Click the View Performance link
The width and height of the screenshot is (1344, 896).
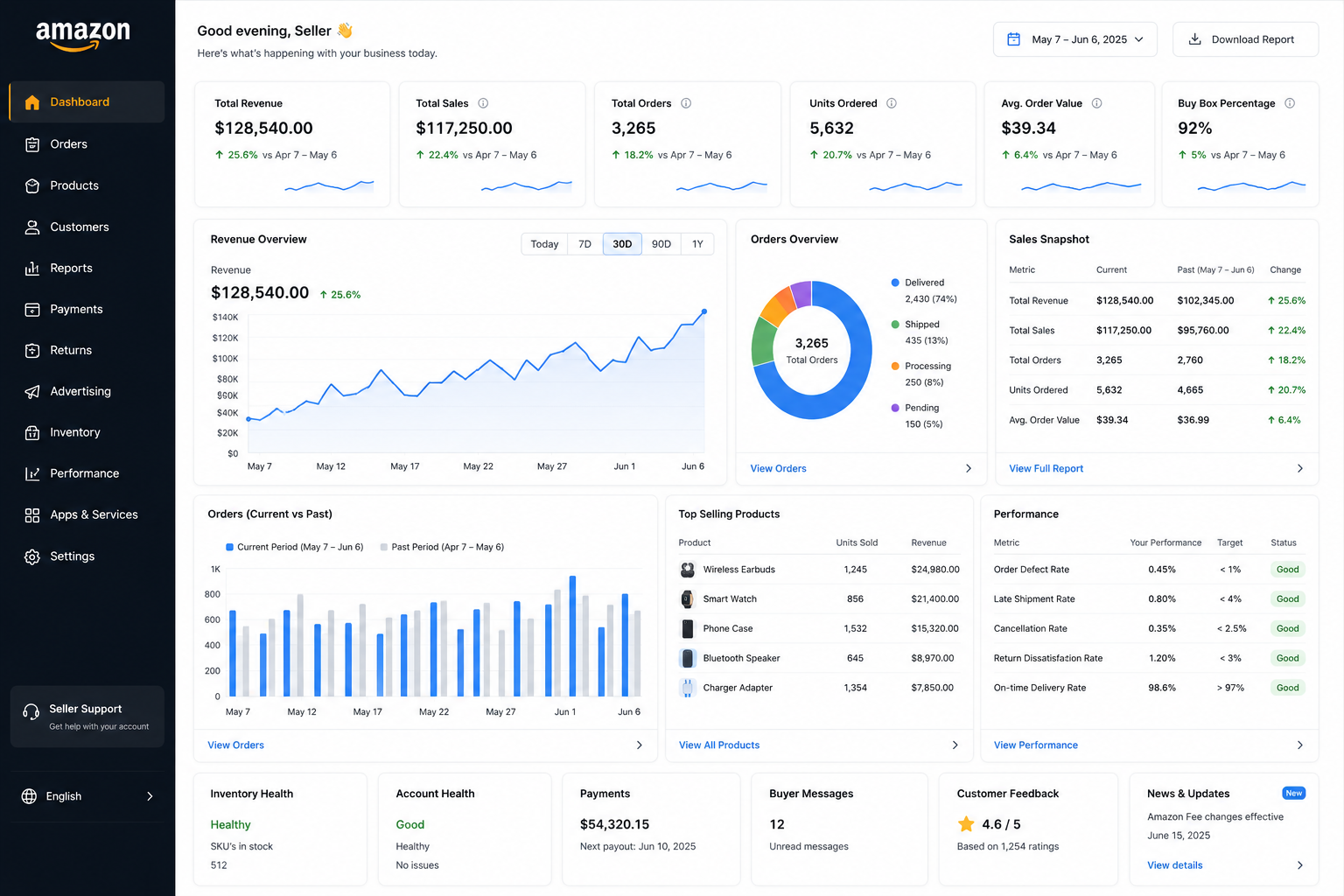pyautogui.click(x=1035, y=745)
